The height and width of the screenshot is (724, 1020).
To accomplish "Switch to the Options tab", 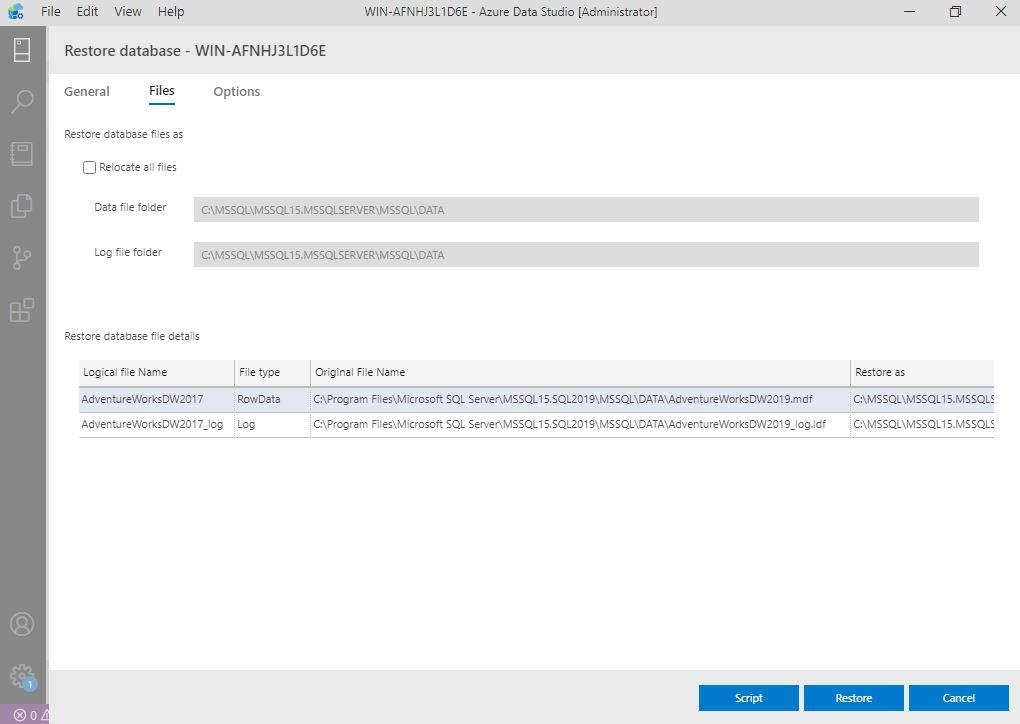I will (x=237, y=92).
